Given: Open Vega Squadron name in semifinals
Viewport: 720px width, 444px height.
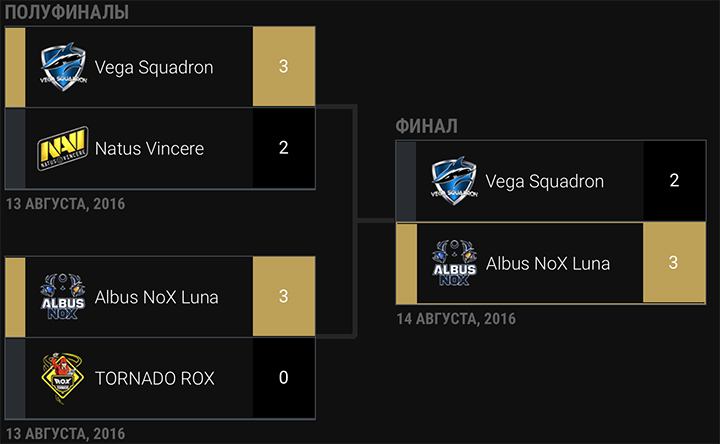Looking at the screenshot, I should (x=154, y=68).
